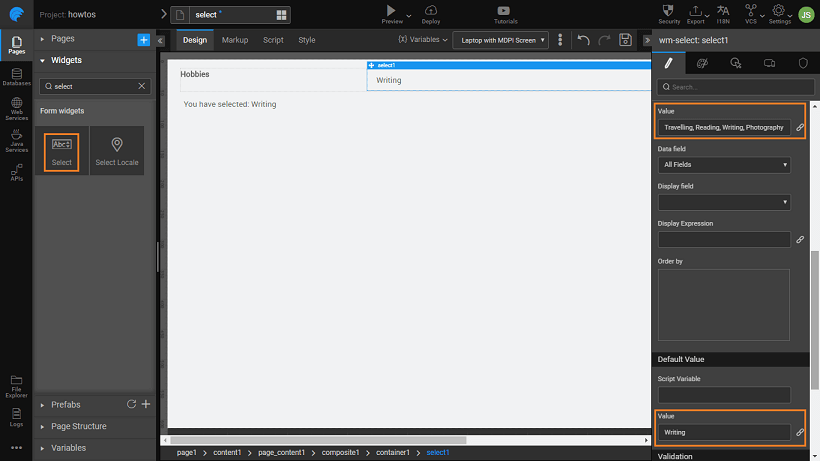Click the Preview play button
Image resolution: width=820 pixels, height=461 pixels.
pyautogui.click(x=390, y=11)
